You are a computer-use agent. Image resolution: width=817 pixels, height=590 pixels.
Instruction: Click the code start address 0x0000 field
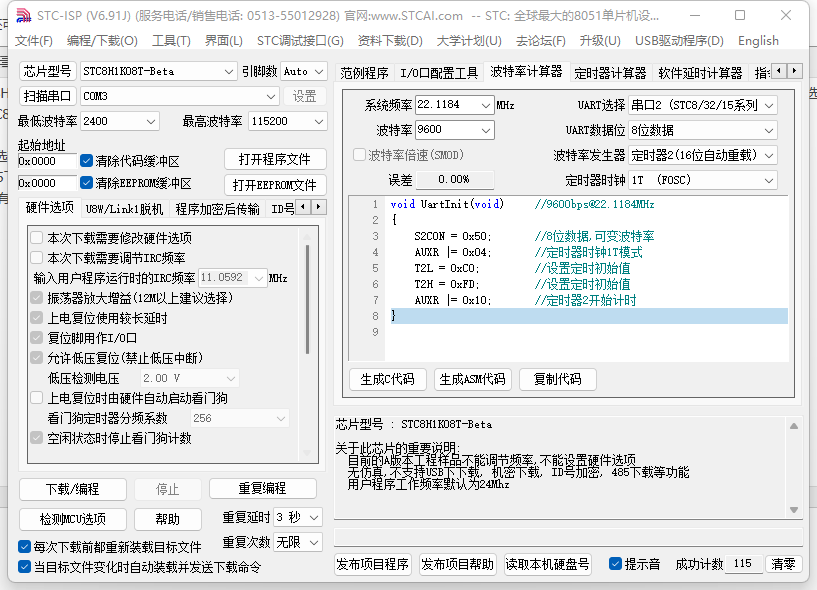[x=47, y=161]
